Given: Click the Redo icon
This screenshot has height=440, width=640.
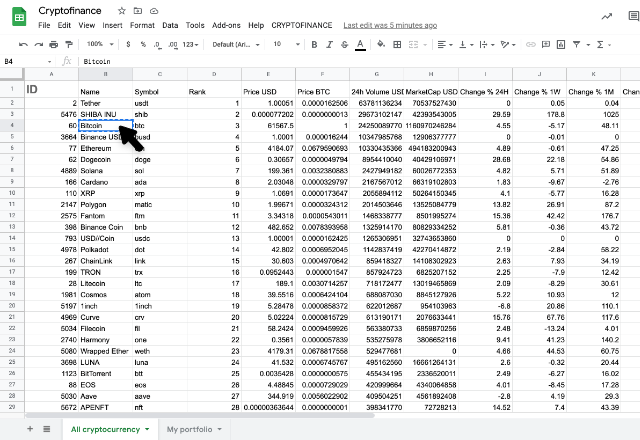Looking at the screenshot, I should pyautogui.click(x=39, y=44).
